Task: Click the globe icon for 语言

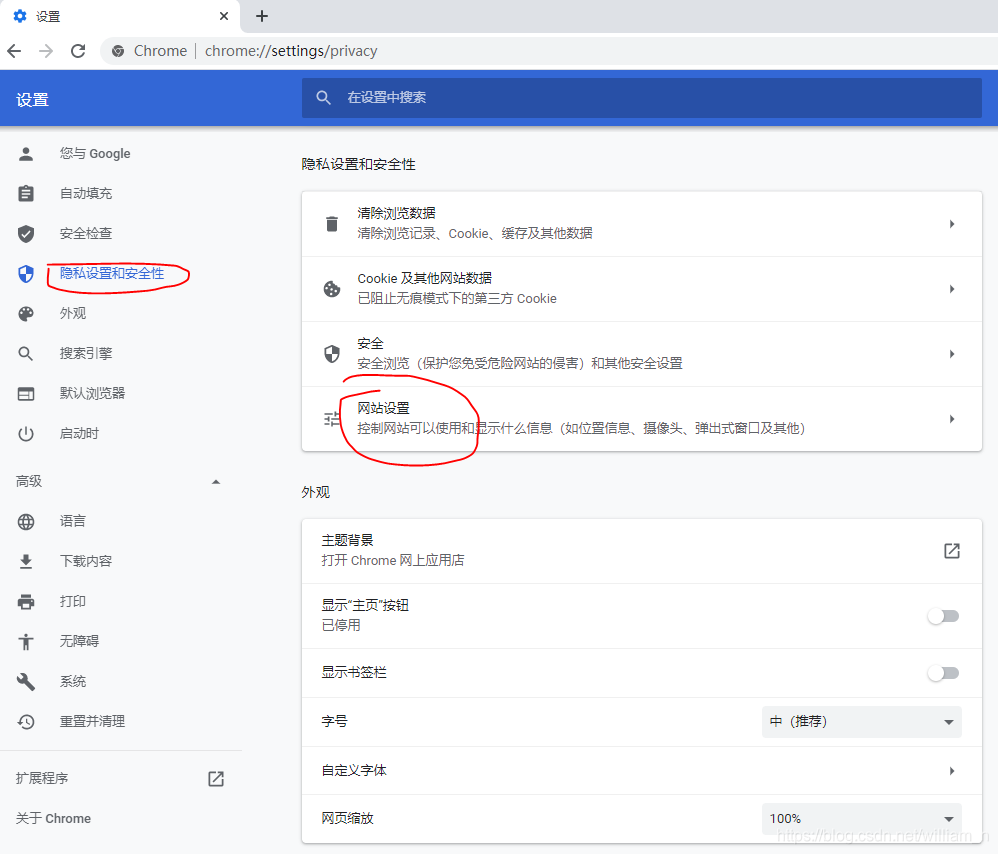Action: pyautogui.click(x=26, y=522)
